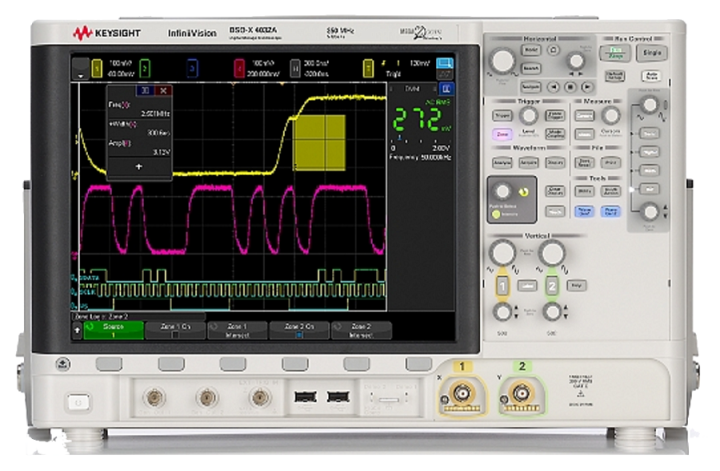Click the Print button
Screen dimensions: 720x471
coord(611,163)
